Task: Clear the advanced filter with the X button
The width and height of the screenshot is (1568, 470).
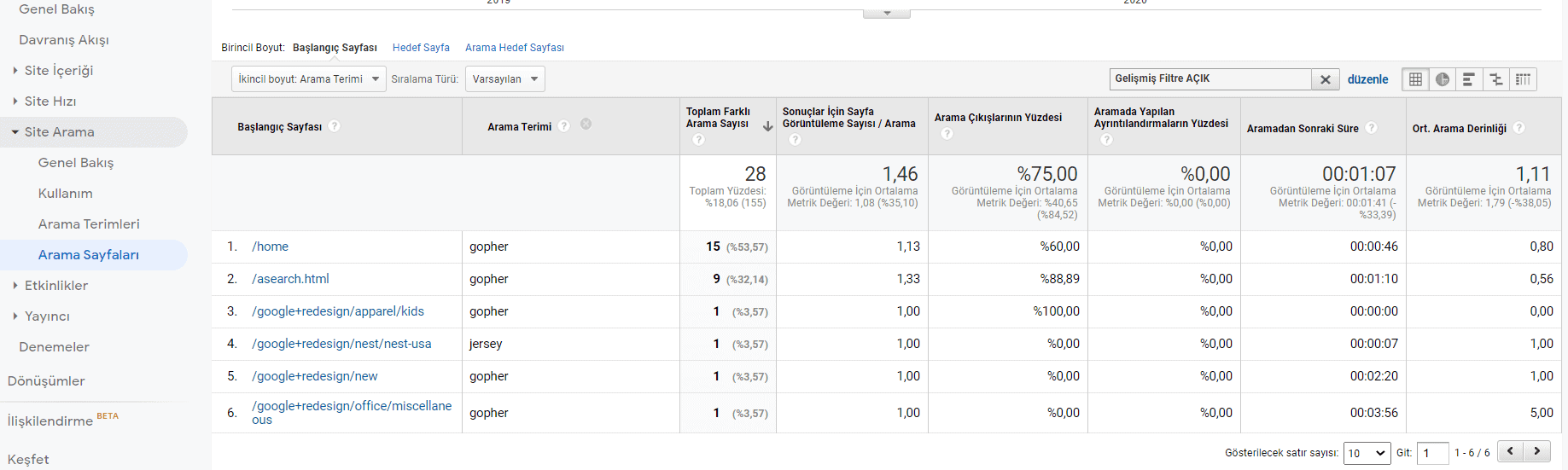Action: coord(1325,79)
